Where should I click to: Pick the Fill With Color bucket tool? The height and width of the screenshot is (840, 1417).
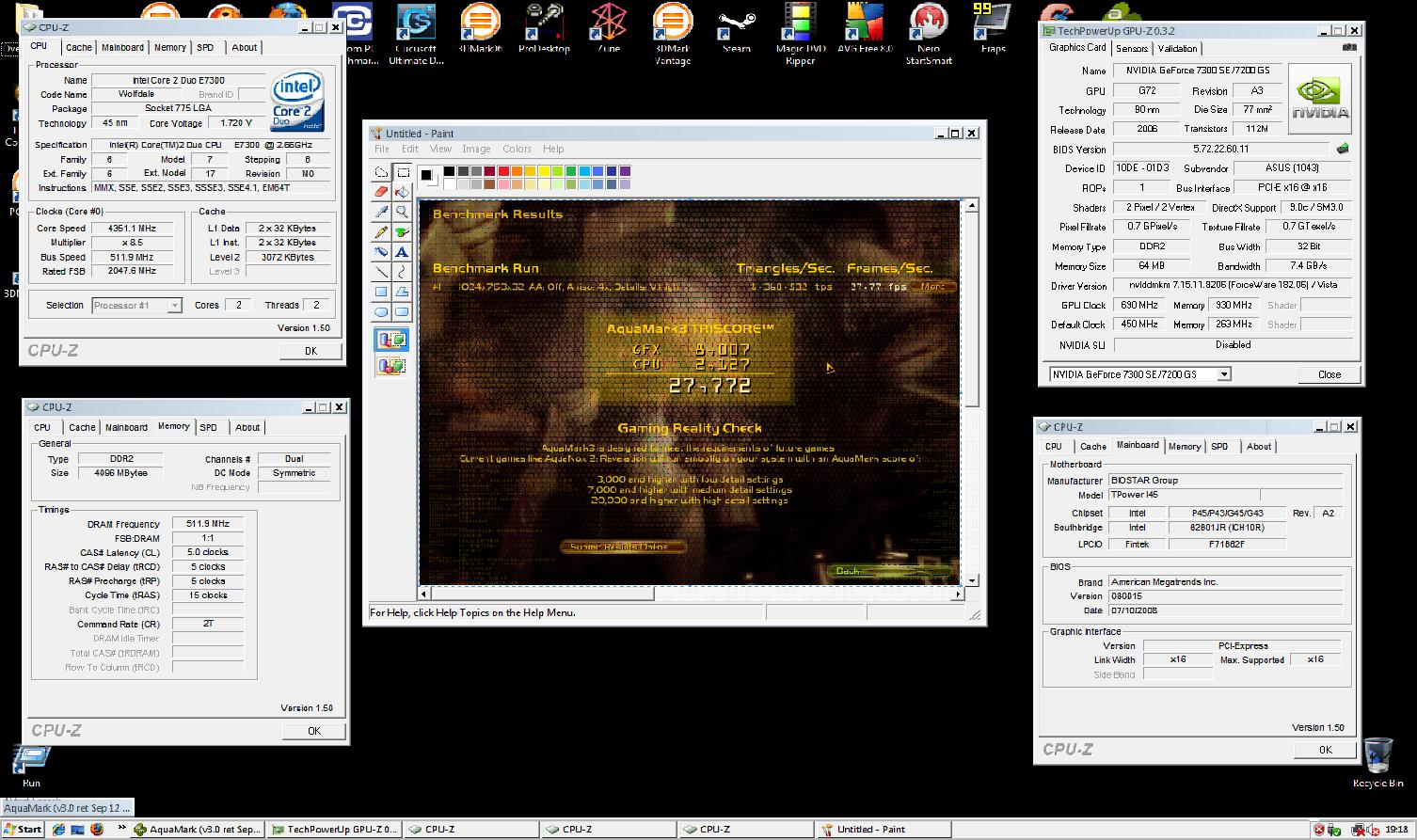tap(402, 192)
